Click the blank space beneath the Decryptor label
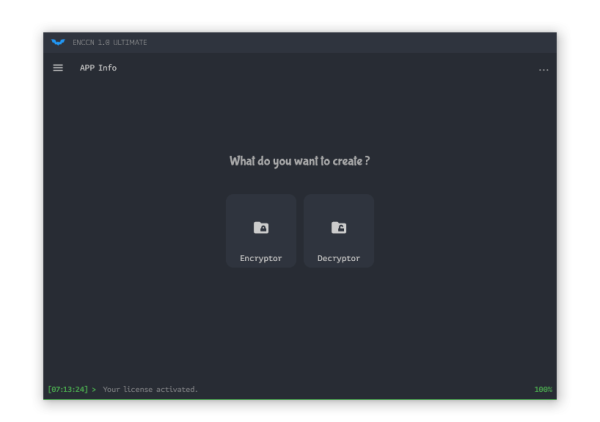The height and width of the screenshot is (422, 600). pos(339,325)
